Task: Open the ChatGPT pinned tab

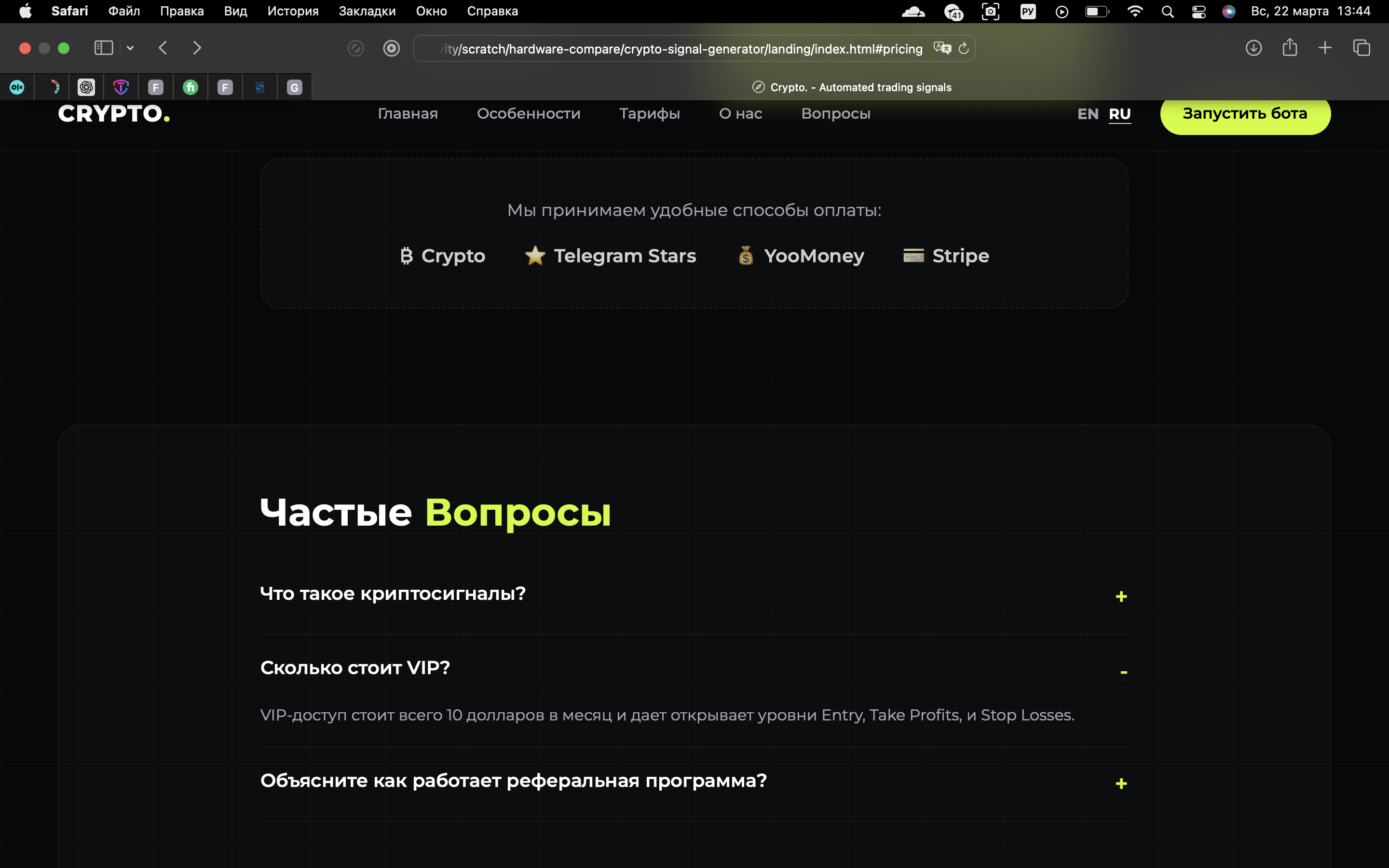Action: pyautogui.click(x=86, y=87)
